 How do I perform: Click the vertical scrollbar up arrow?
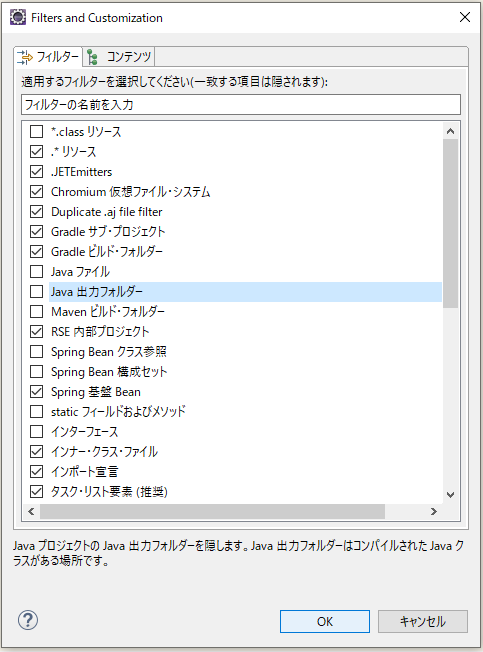[x=451, y=131]
